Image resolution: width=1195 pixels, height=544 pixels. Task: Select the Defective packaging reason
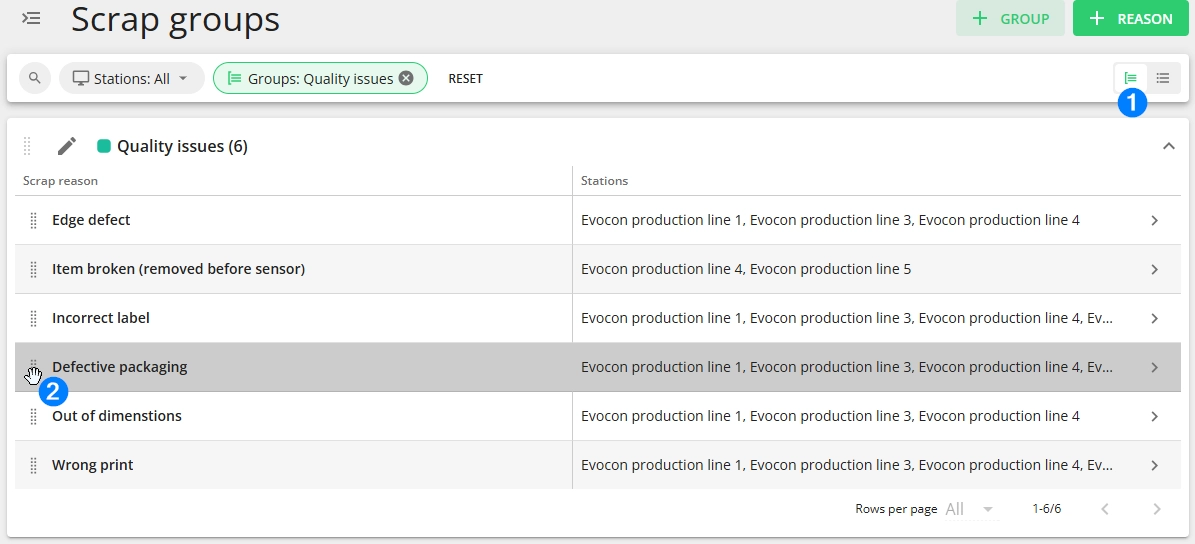tap(120, 367)
